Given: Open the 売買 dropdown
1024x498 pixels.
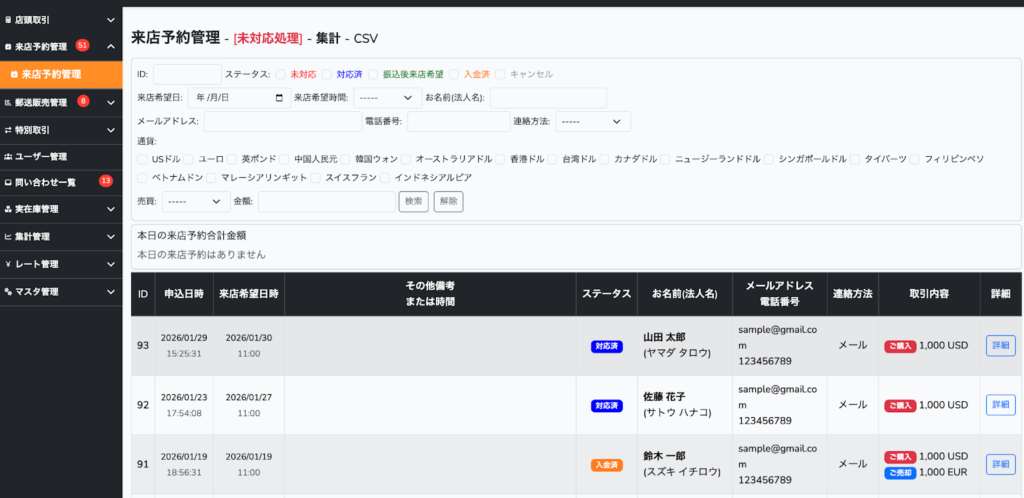Looking at the screenshot, I should click(196, 201).
